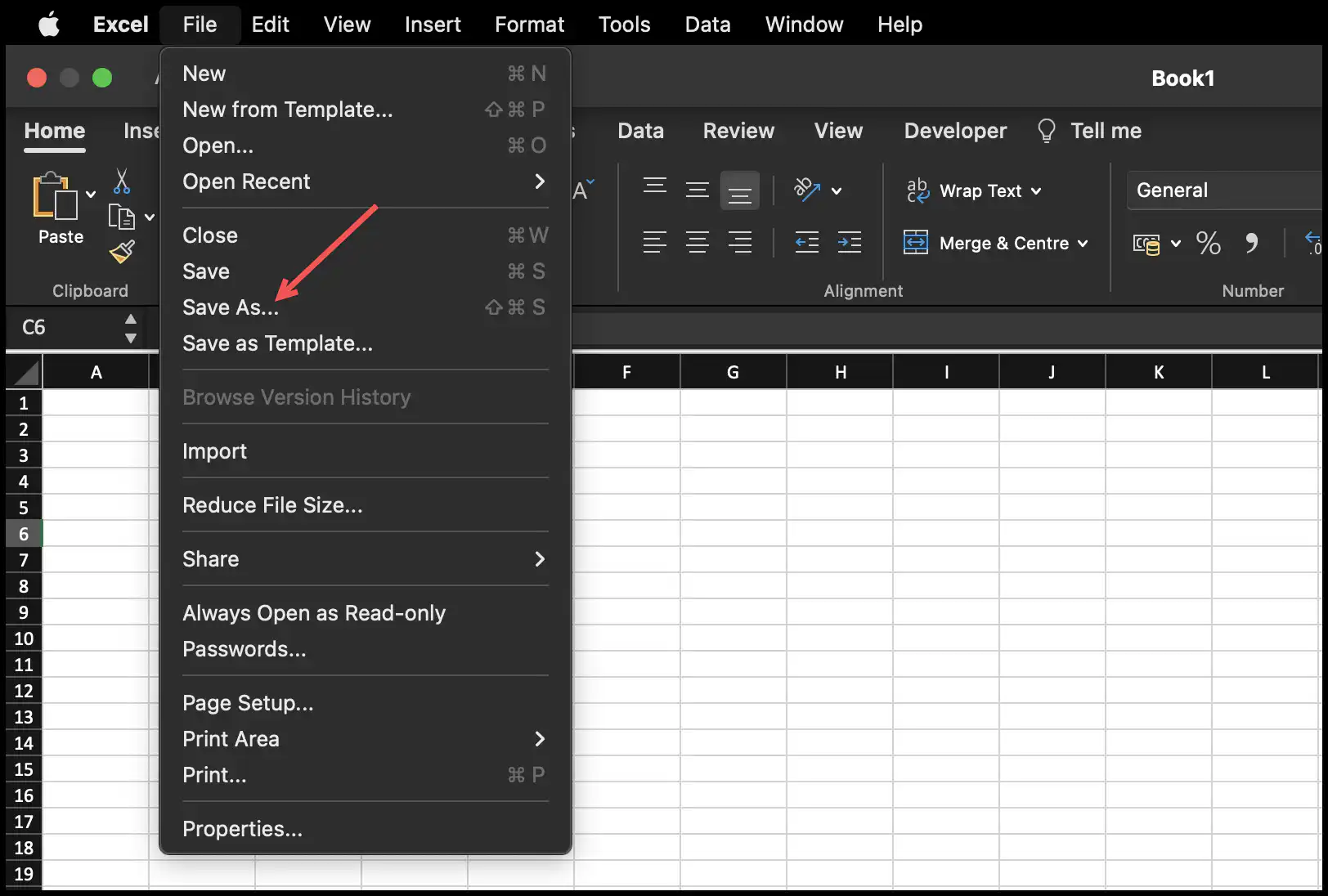This screenshot has width=1328, height=896.
Task: Toggle center horizontal alignment
Action: pyautogui.click(x=697, y=242)
